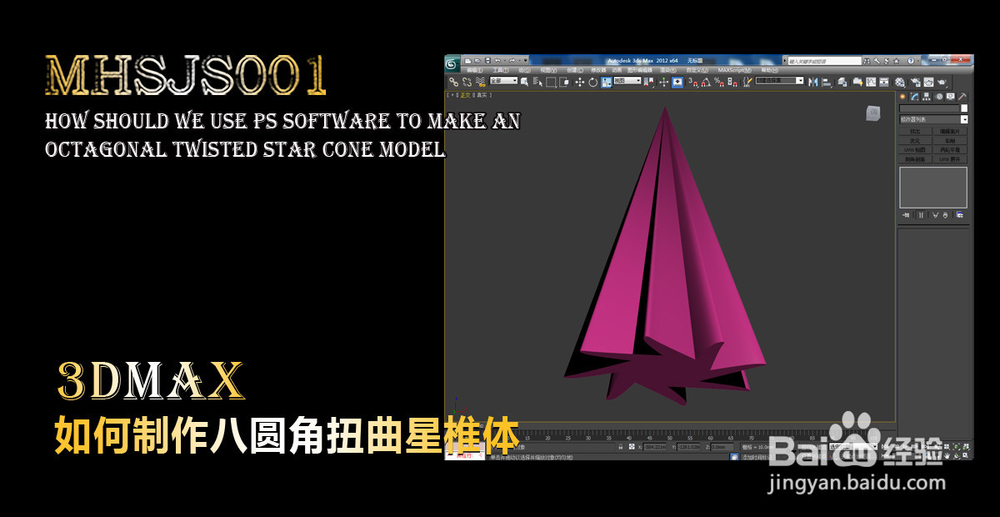Image resolution: width=1000 pixels, height=517 pixels.
Task: Remove modifier from stack trash icon
Action: point(945,215)
